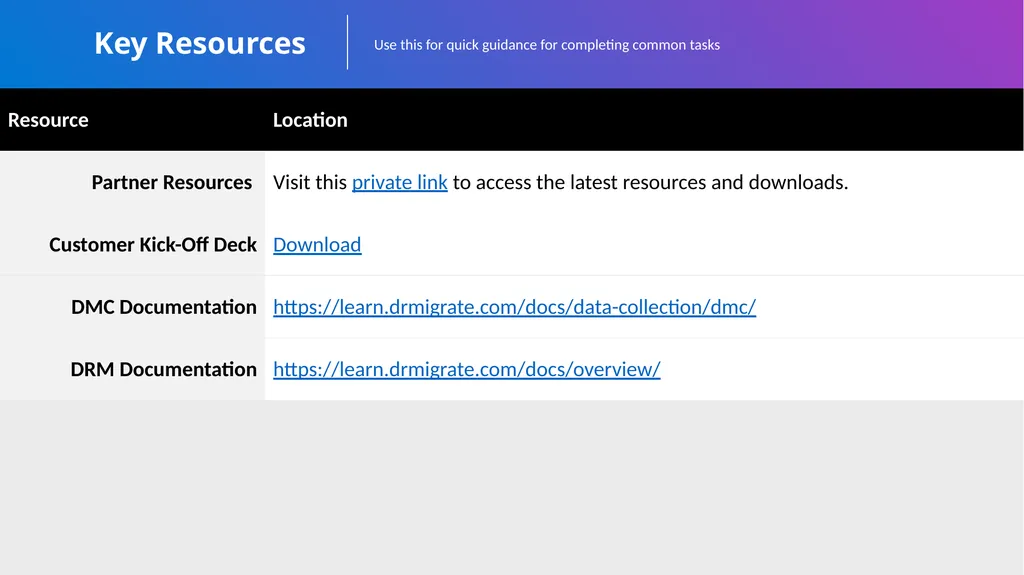Select the Customer Kick-Off Deck label
The image size is (1024, 575).
(x=153, y=244)
